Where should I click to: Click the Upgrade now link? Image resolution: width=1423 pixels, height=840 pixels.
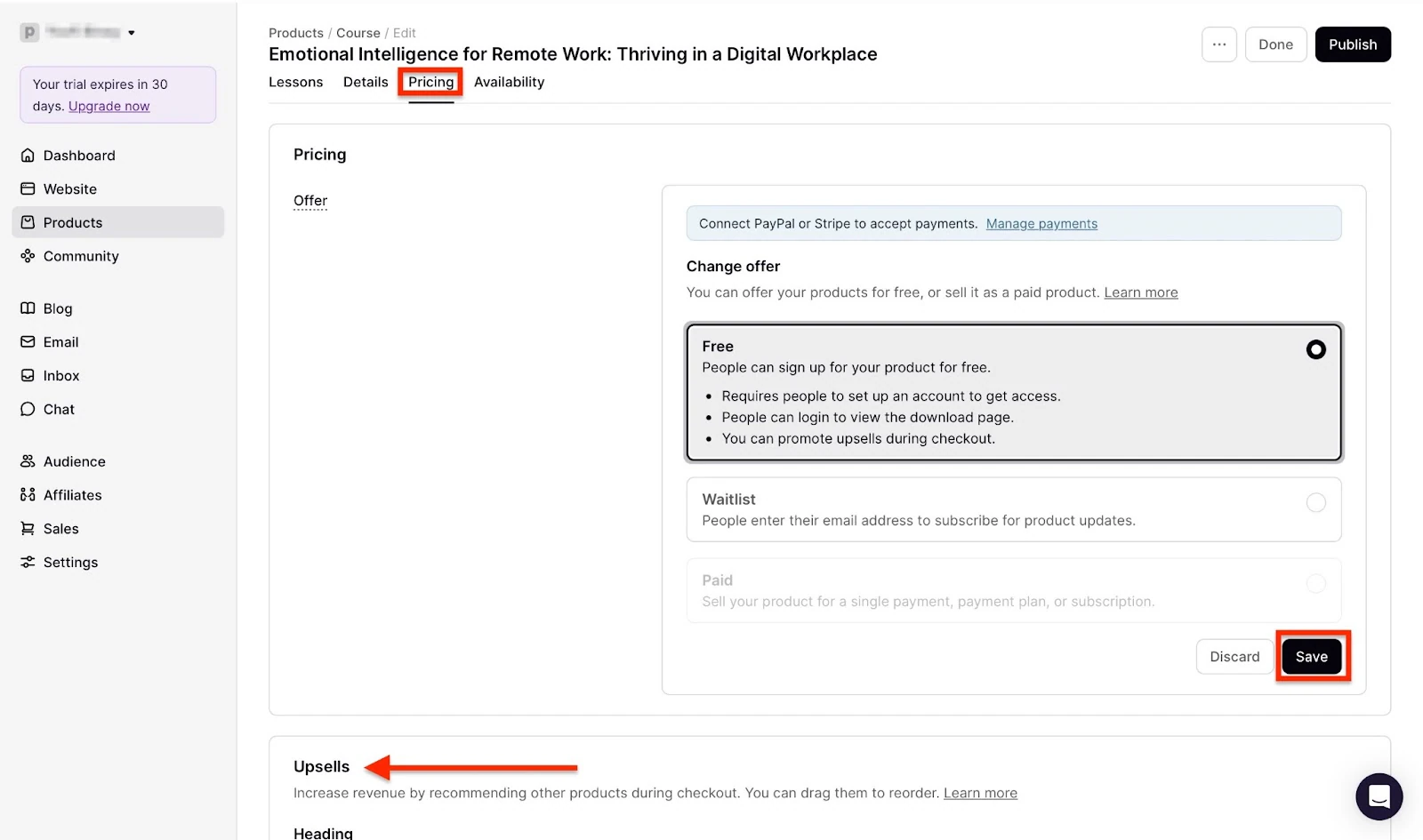[109, 106]
